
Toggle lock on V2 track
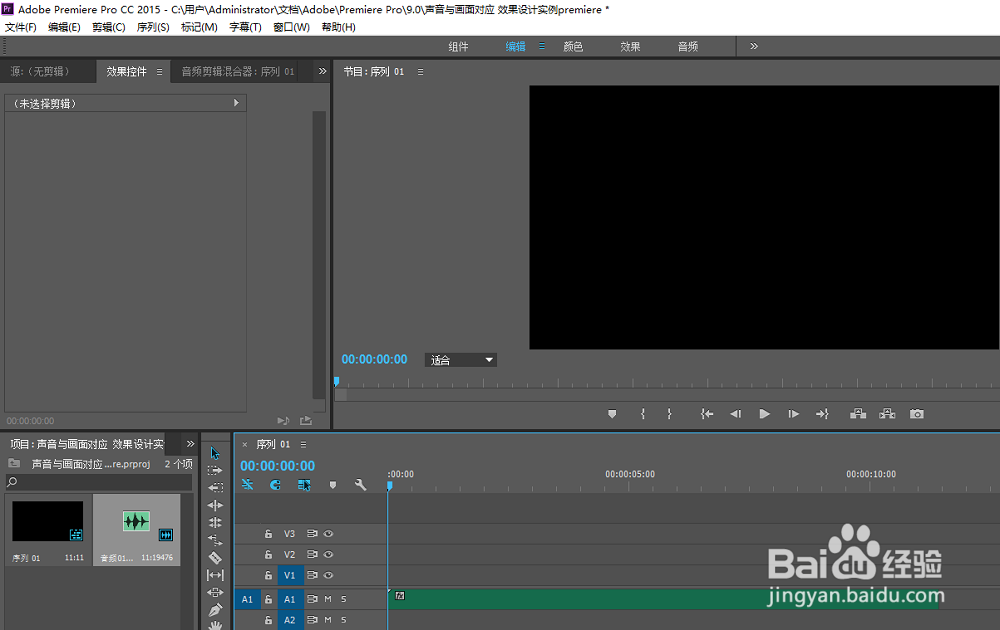[268, 554]
